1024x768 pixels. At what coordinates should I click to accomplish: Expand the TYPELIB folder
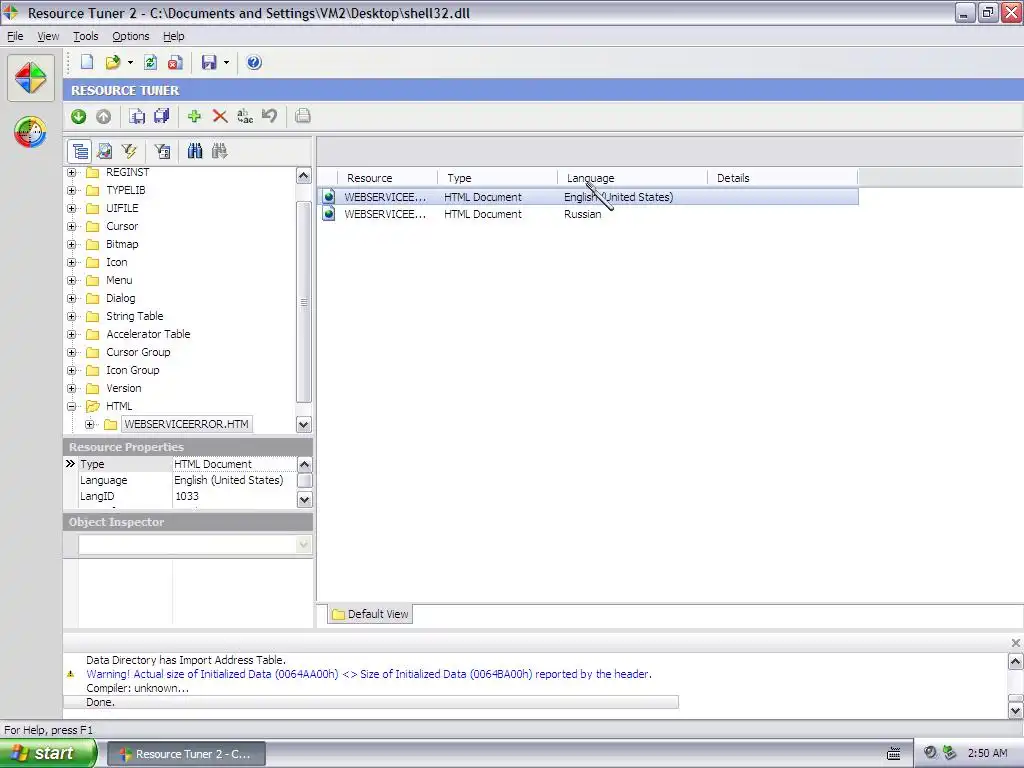72,191
